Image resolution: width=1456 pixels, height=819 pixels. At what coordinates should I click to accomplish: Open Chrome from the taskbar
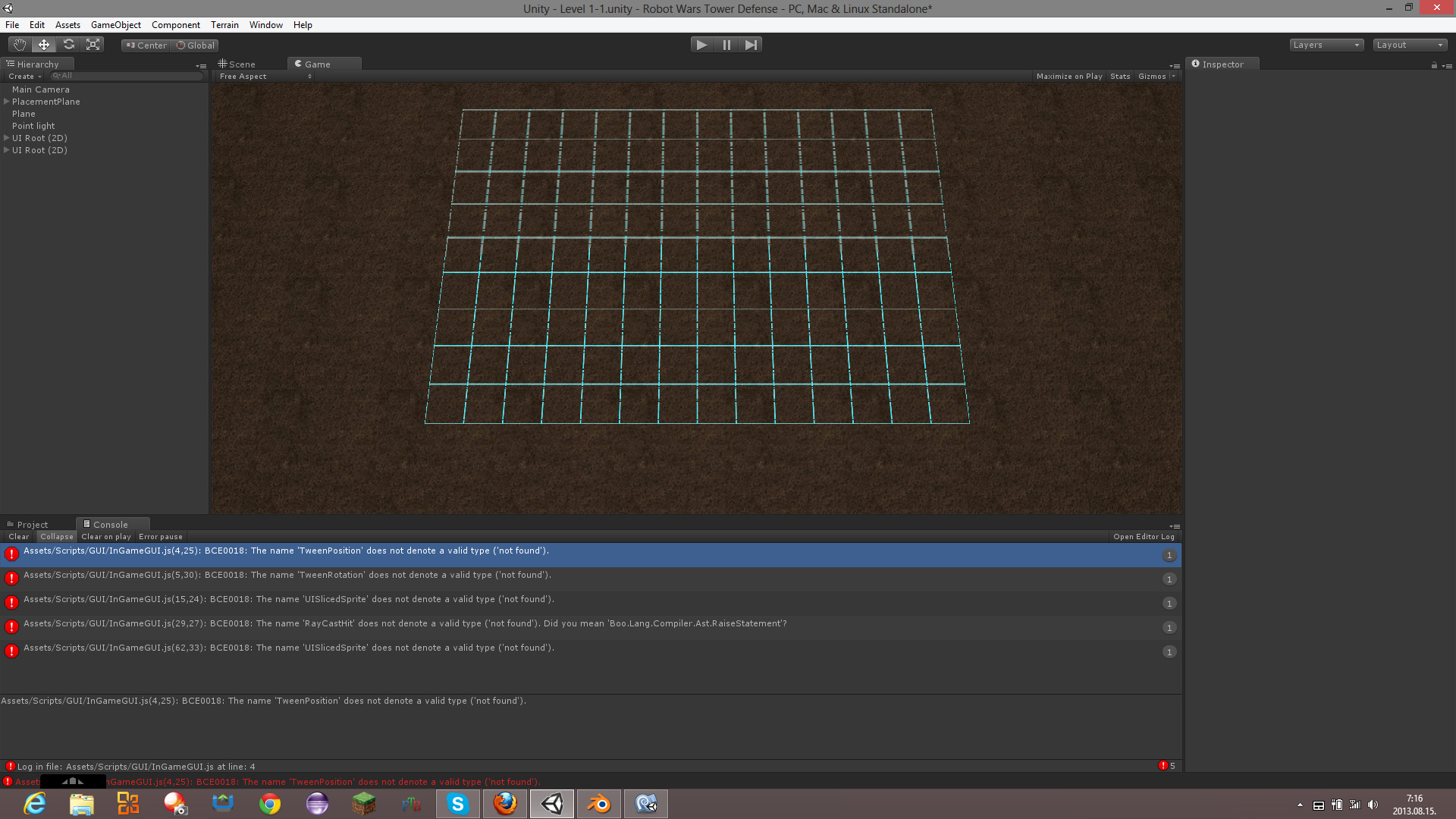[270, 804]
